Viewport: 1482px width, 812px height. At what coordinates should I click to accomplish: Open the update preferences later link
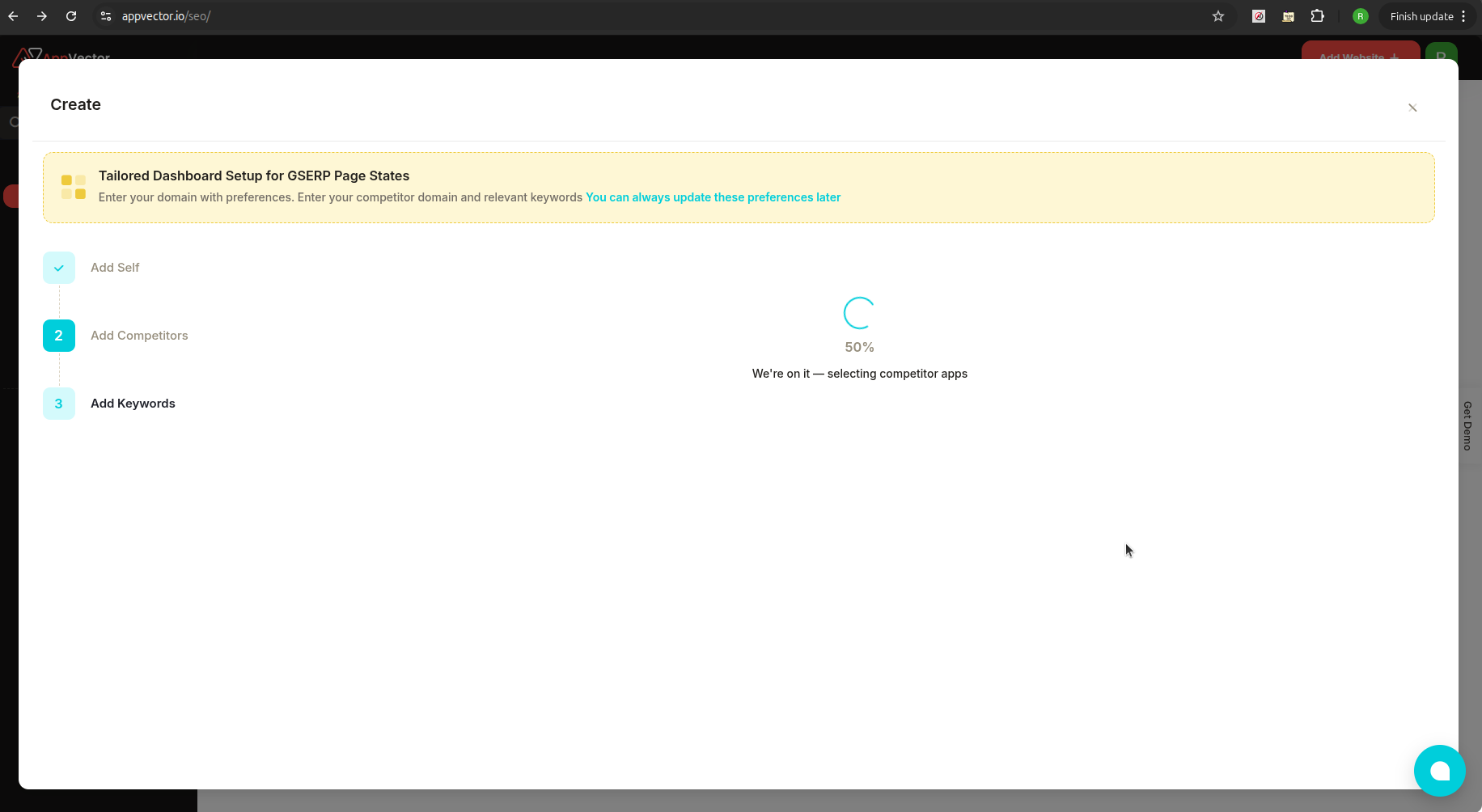pyautogui.click(x=713, y=197)
